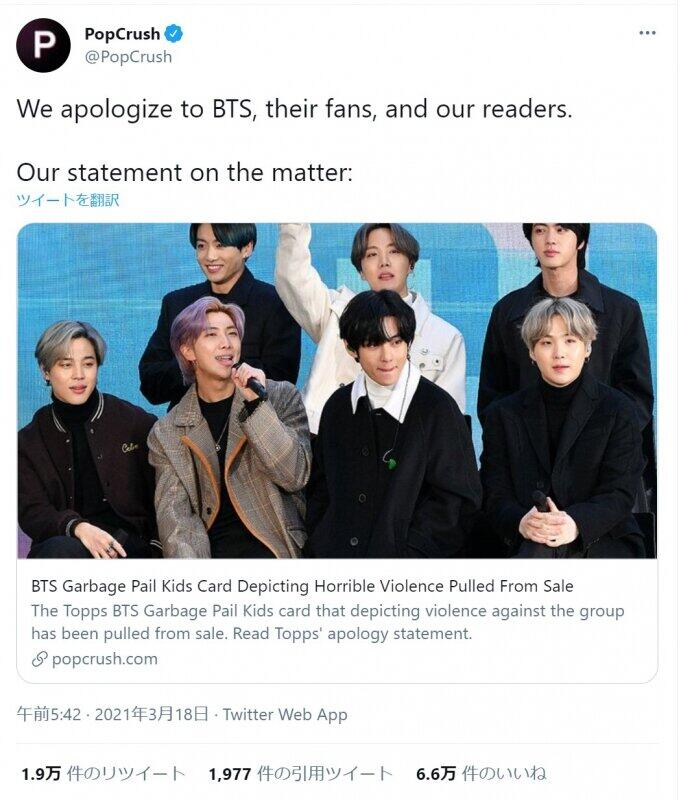681x800 pixels.
Task: Click the PopCrush profile avatar
Action: point(43,45)
